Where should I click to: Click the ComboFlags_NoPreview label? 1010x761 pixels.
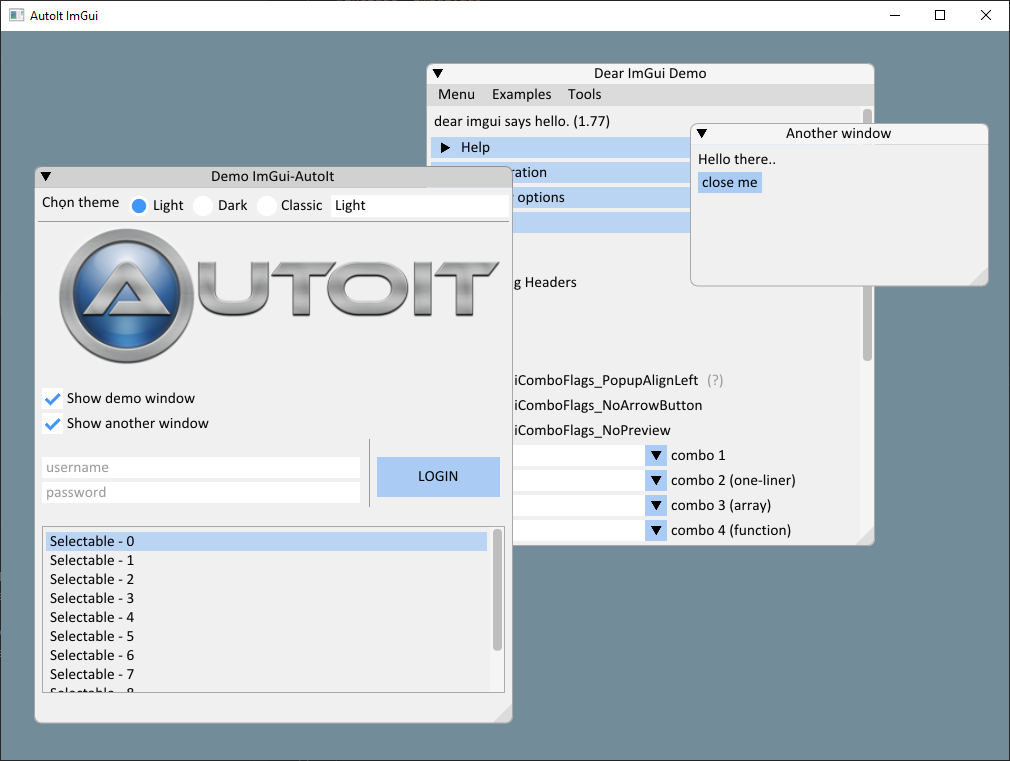pyautogui.click(x=592, y=430)
